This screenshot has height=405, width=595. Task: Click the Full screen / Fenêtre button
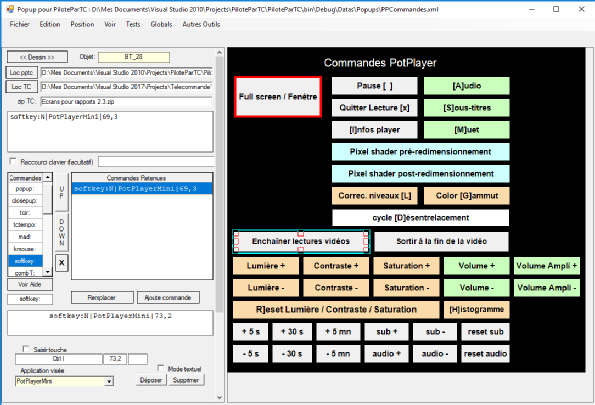point(278,97)
